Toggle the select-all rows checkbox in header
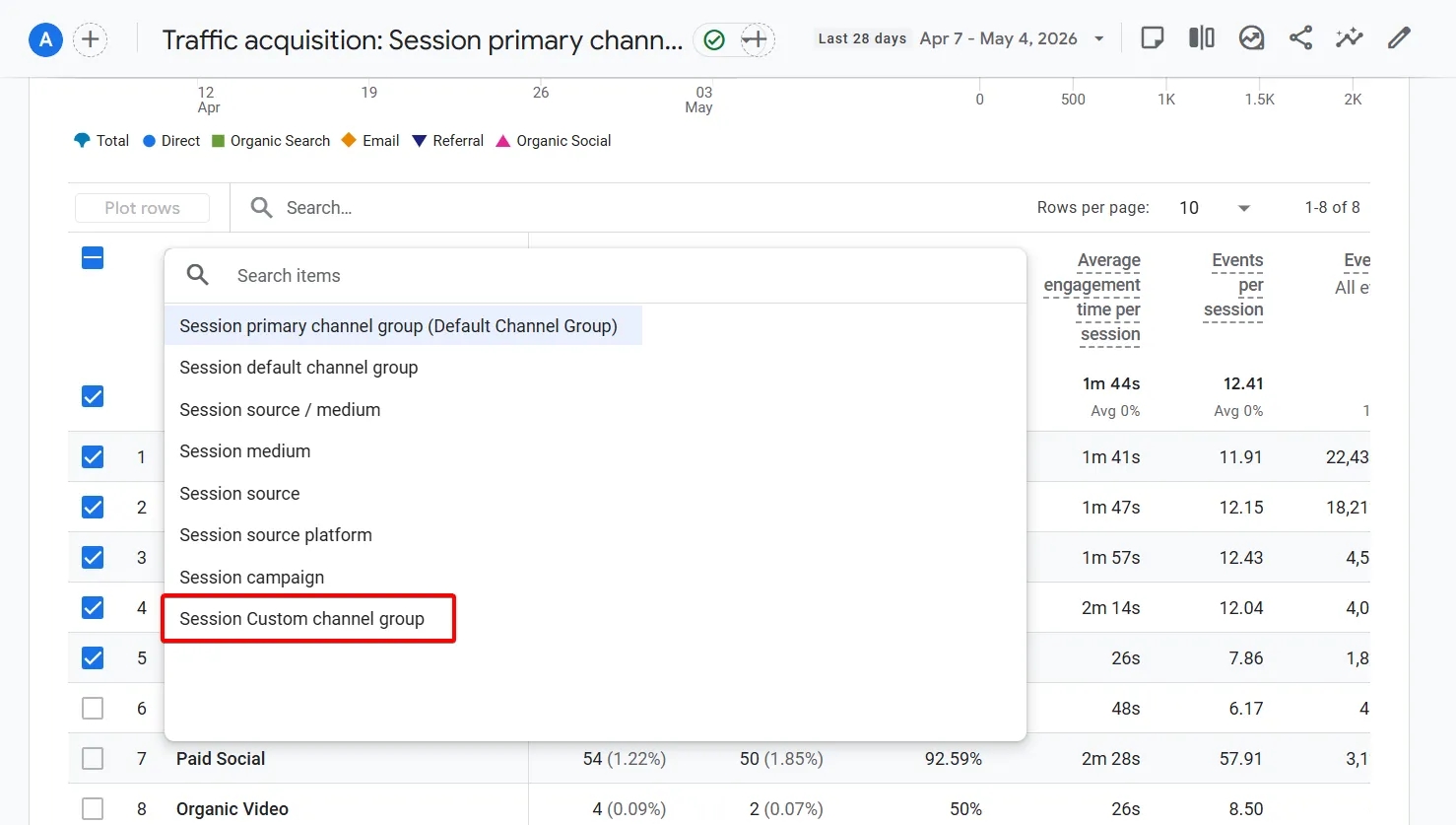Viewport: 1456px width, 825px height. click(93, 258)
